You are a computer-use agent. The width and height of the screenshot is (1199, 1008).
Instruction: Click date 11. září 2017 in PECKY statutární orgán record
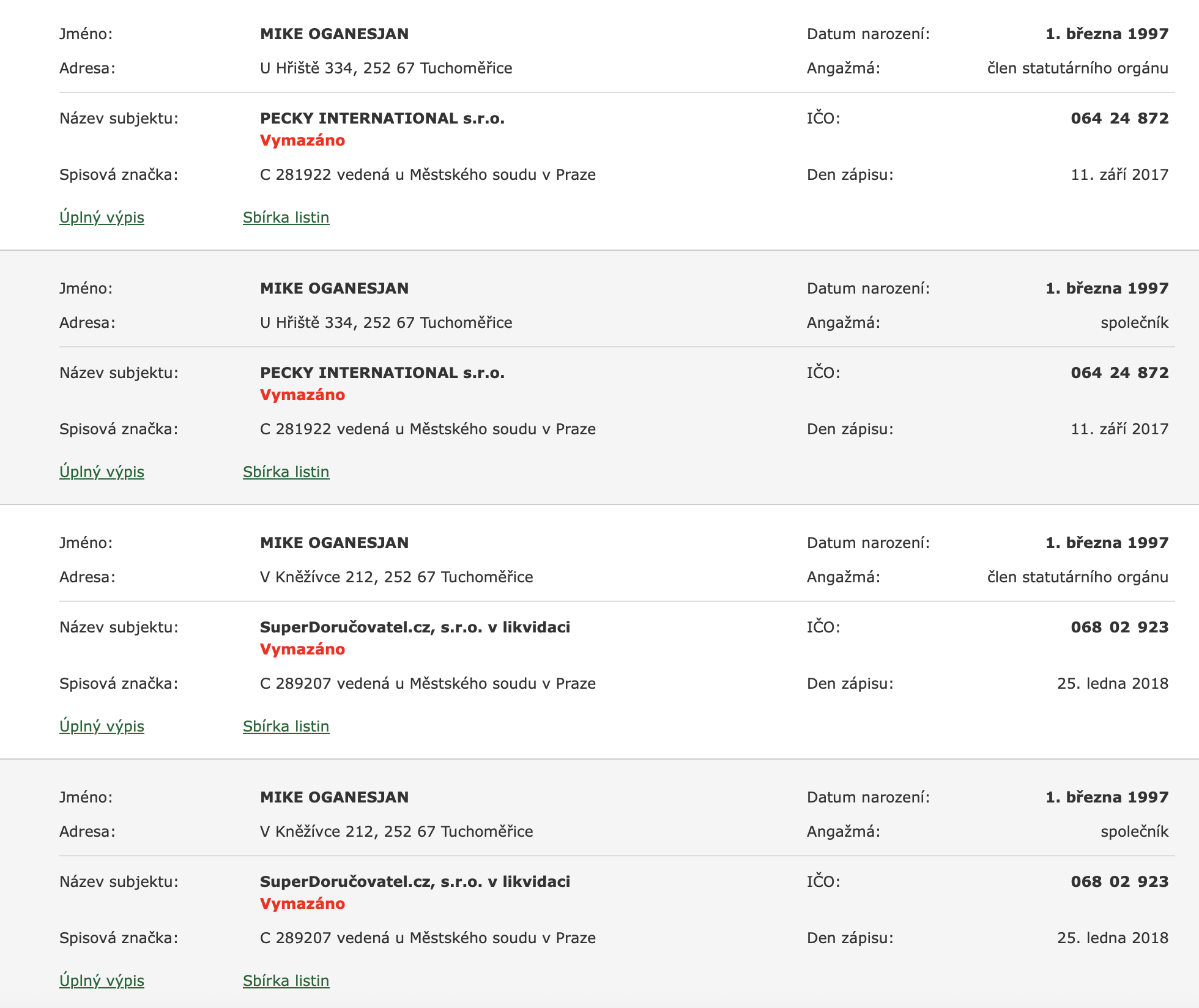coord(1119,174)
